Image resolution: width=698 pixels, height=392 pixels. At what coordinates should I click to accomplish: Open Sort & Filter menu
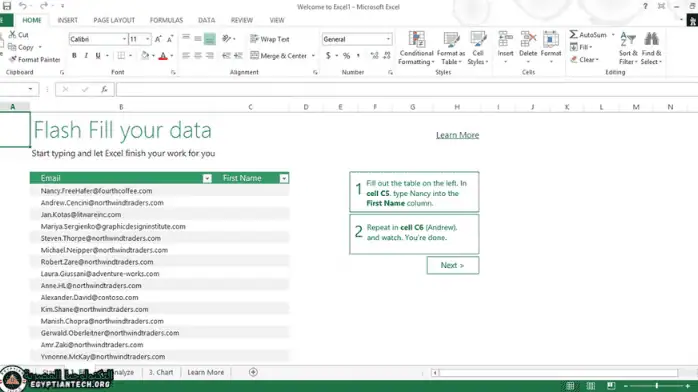point(628,48)
